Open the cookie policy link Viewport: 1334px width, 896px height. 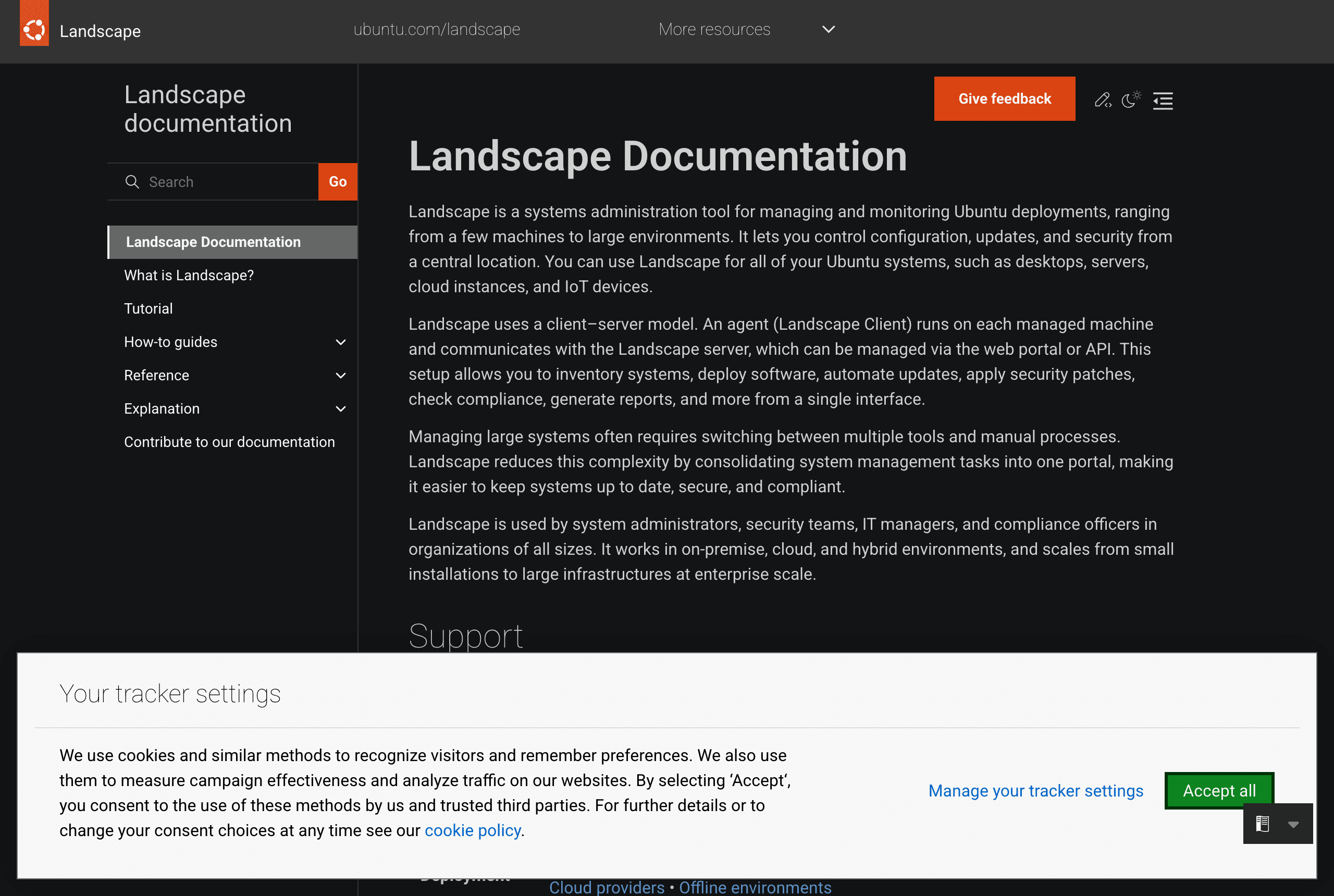[472, 830]
